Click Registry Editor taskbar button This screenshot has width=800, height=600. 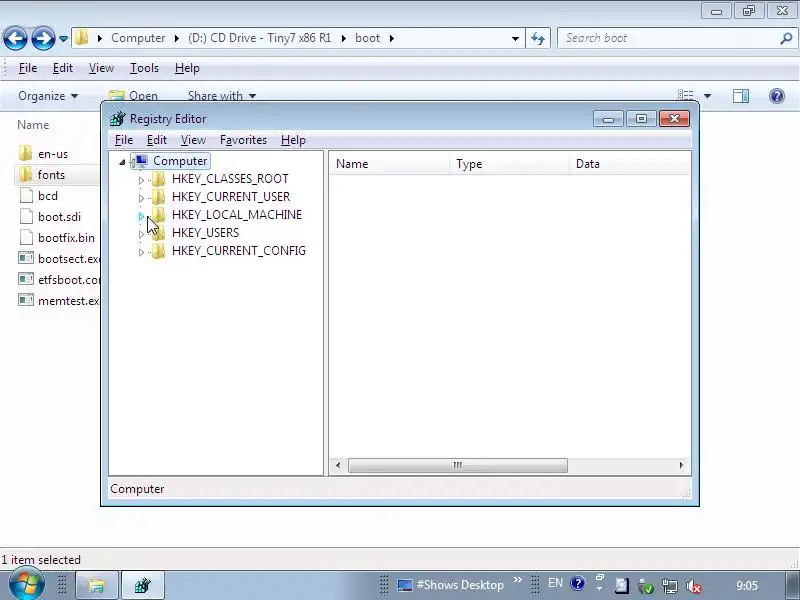coord(143,585)
